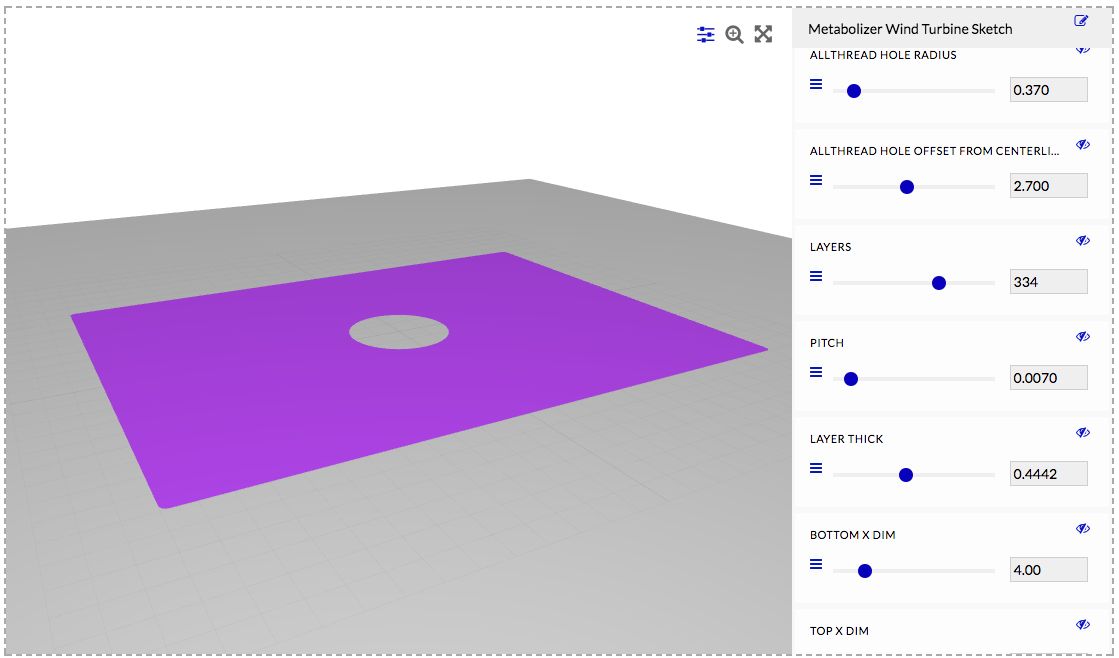Focus the Hole Offset value field 2.700
Image resolution: width=1119 pixels, height=658 pixels.
coord(1048,186)
